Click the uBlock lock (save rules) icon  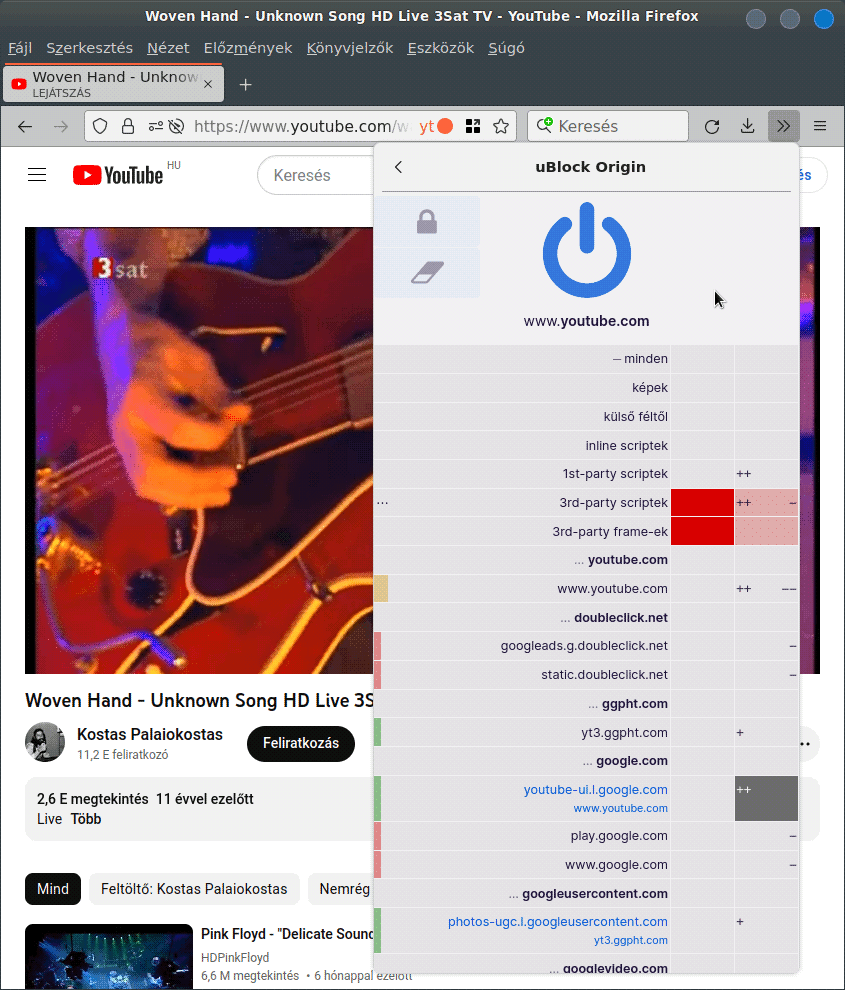click(427, 222)
